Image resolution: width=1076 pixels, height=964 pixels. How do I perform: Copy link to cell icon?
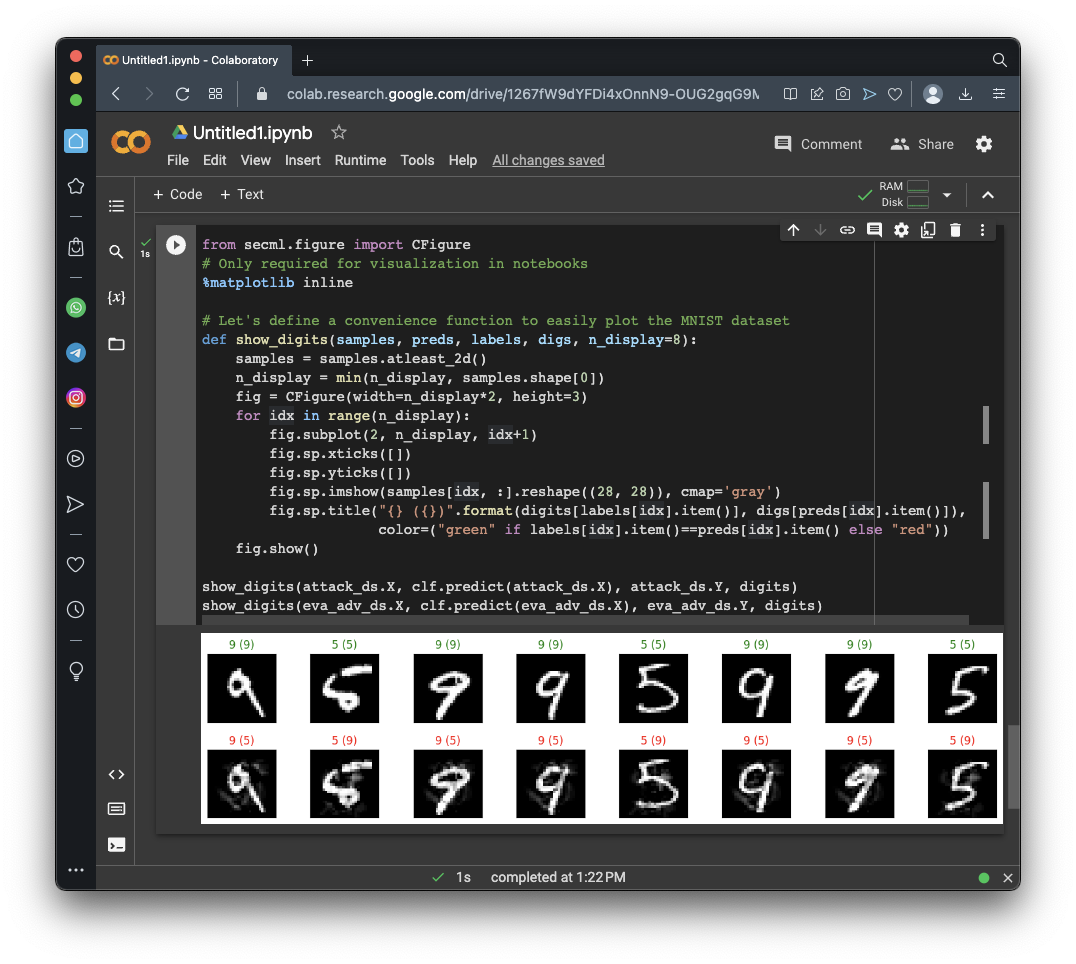[847, 230]
